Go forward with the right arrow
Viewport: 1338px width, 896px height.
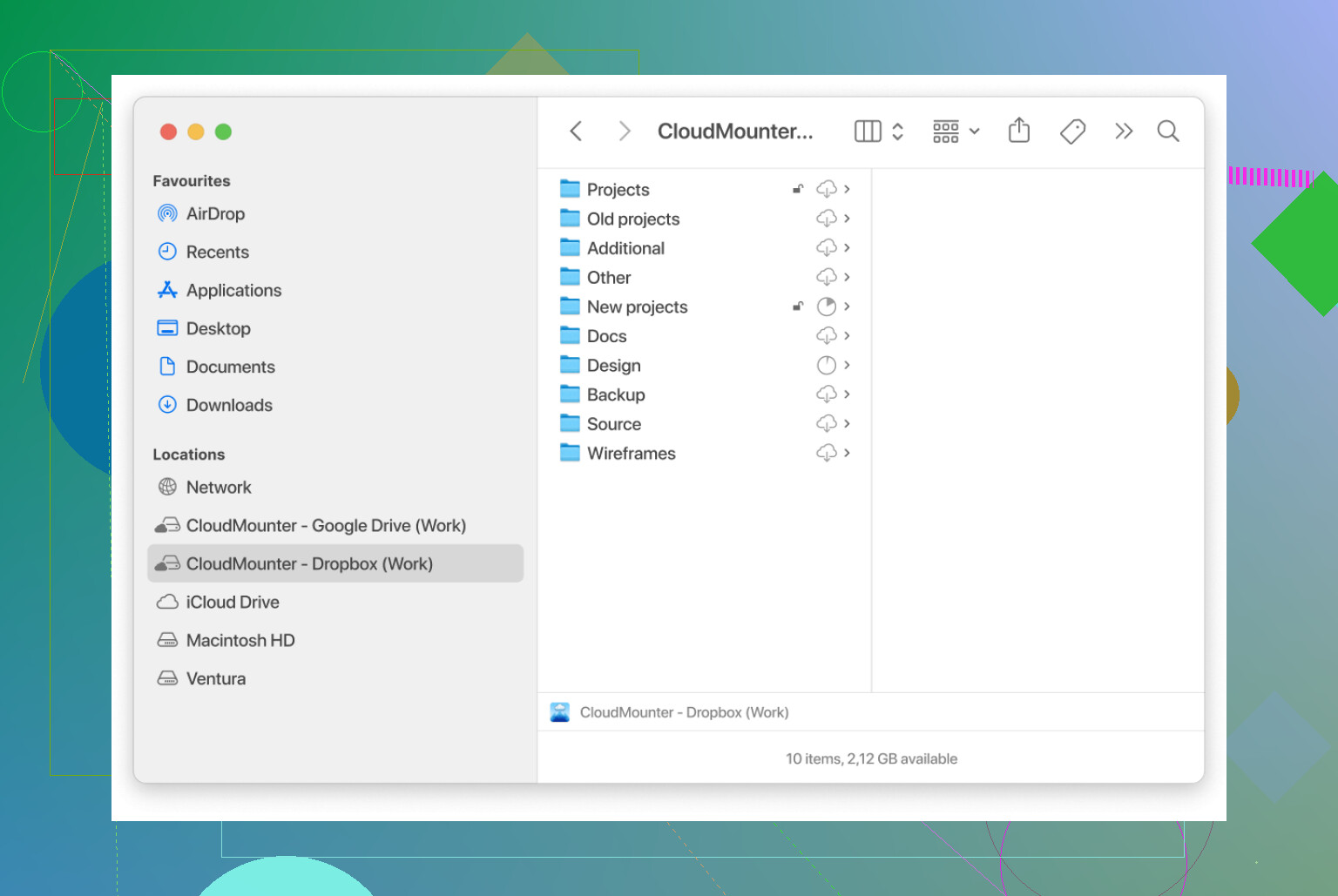pos(625,131)
